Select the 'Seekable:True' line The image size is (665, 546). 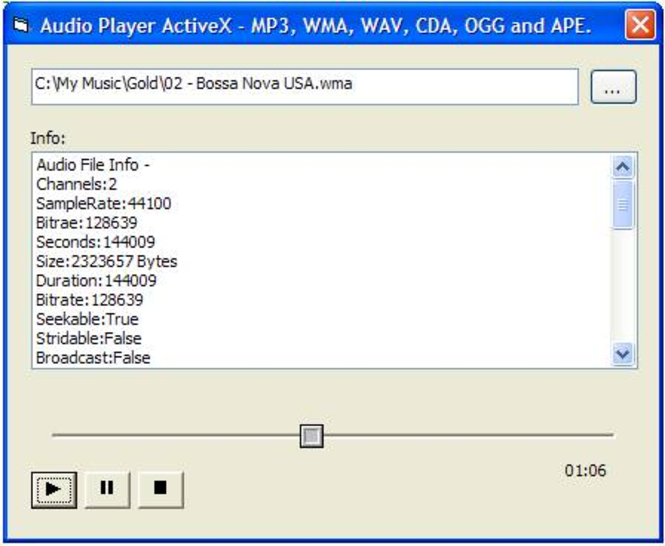click(87, 319)
